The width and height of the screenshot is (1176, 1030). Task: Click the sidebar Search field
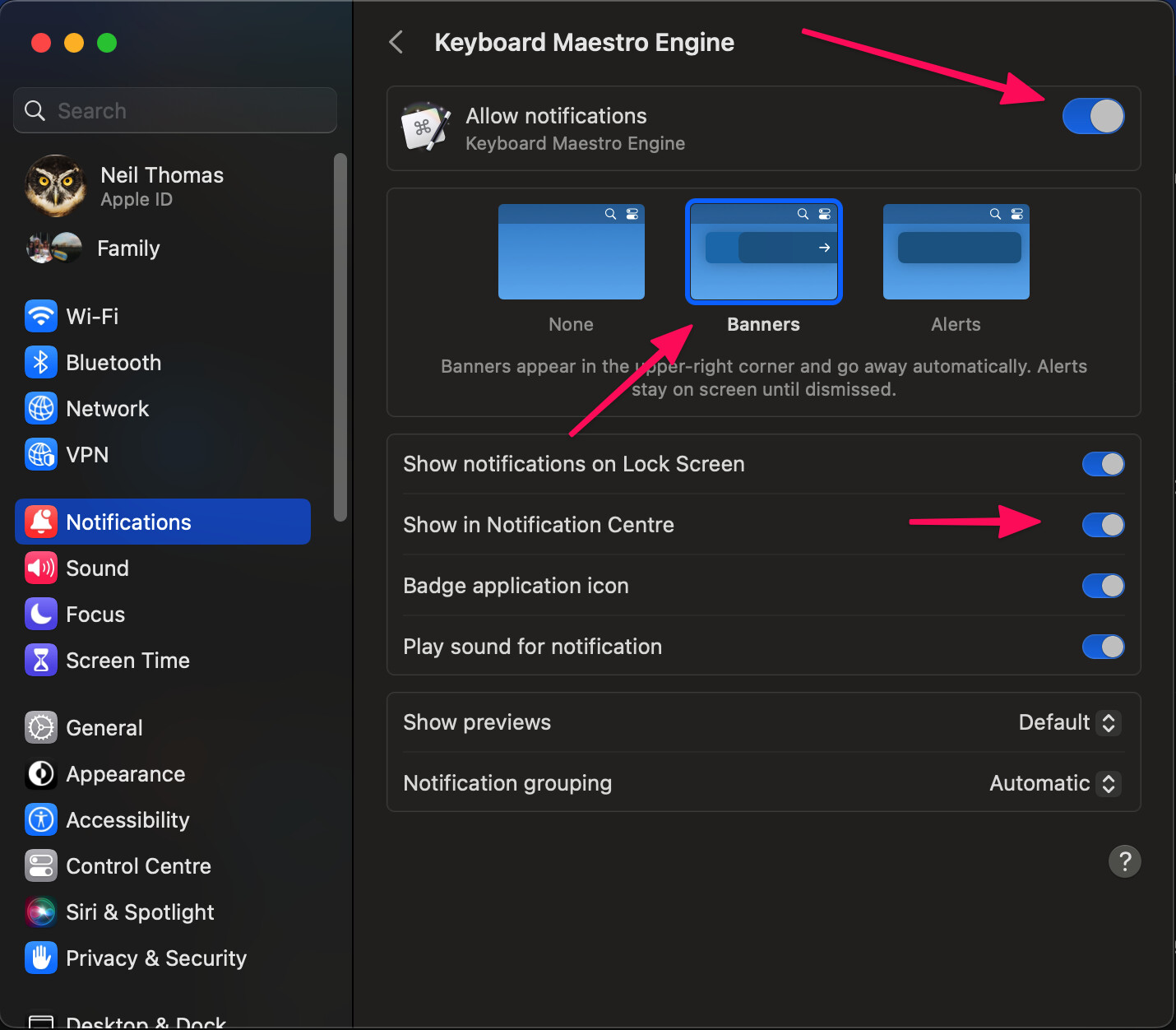click(175, 110)
